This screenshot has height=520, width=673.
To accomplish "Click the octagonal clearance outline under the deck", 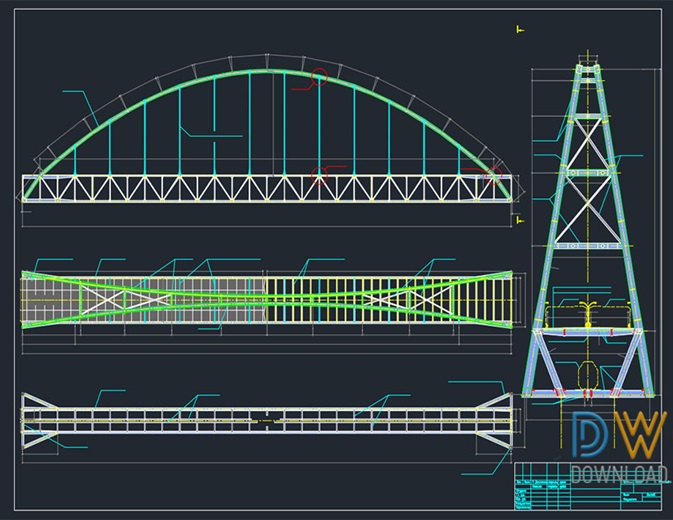I will tap(587, 375).
